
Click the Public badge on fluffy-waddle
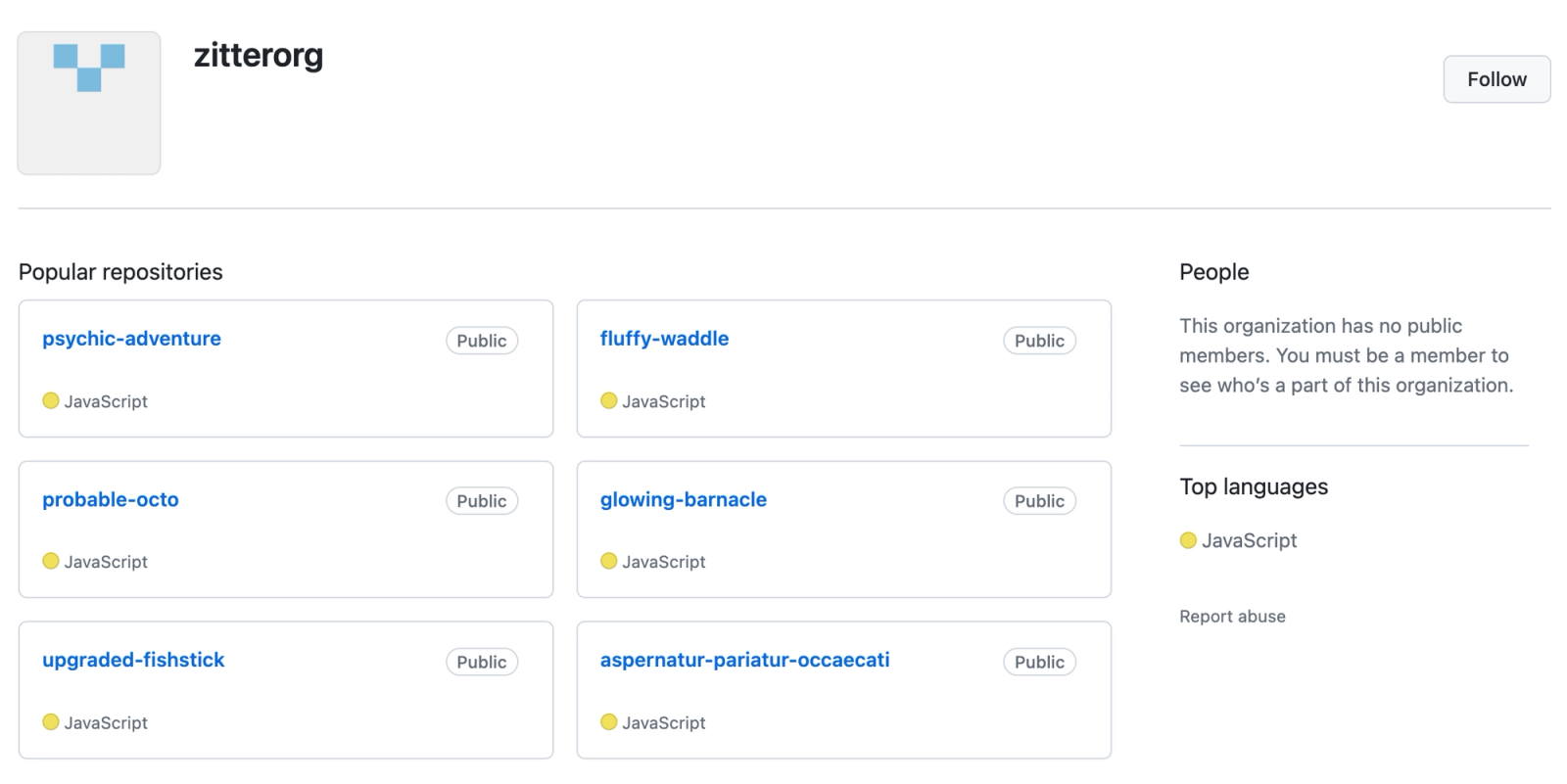pyautogui.click(x=1039, y=341)
